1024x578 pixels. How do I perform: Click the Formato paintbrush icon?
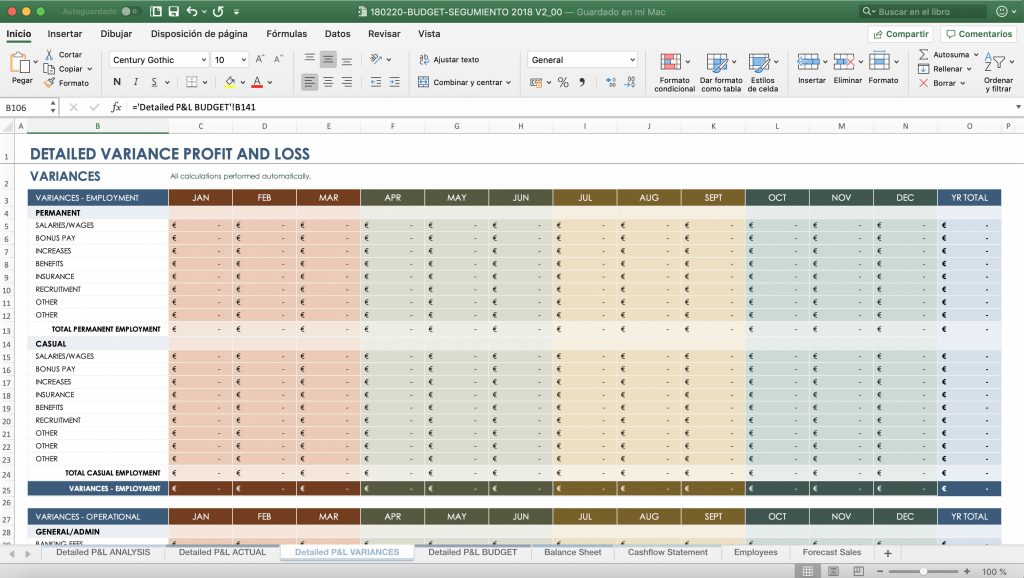(49, 83)
